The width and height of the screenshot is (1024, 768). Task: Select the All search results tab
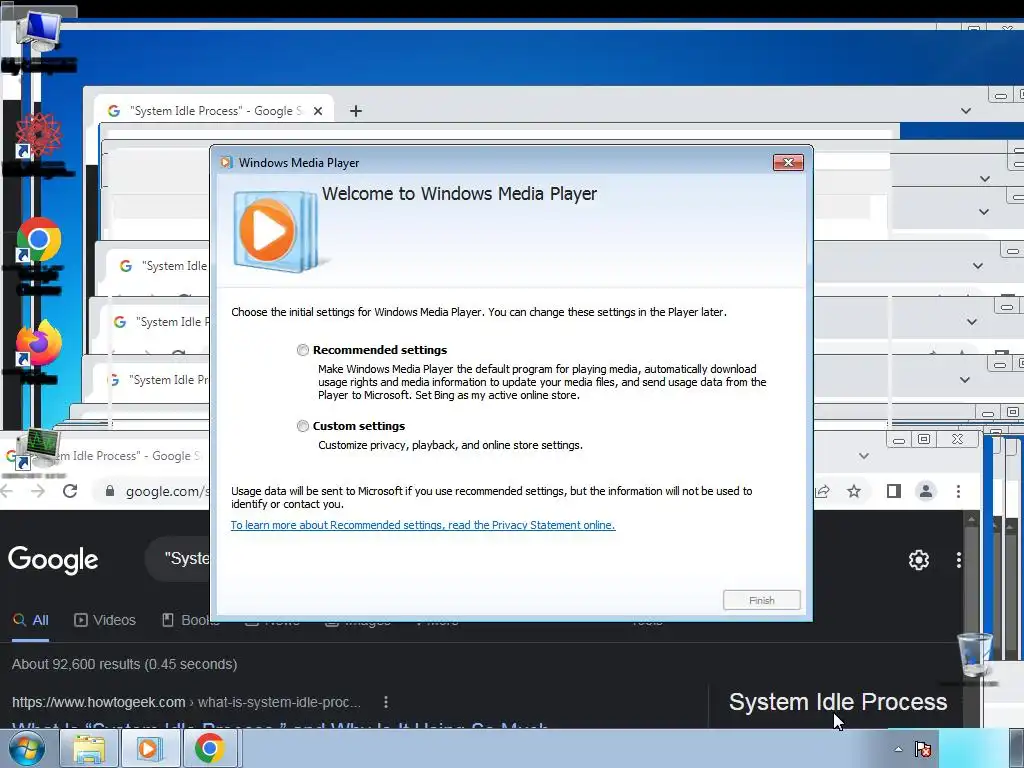(x=31, y=620)
